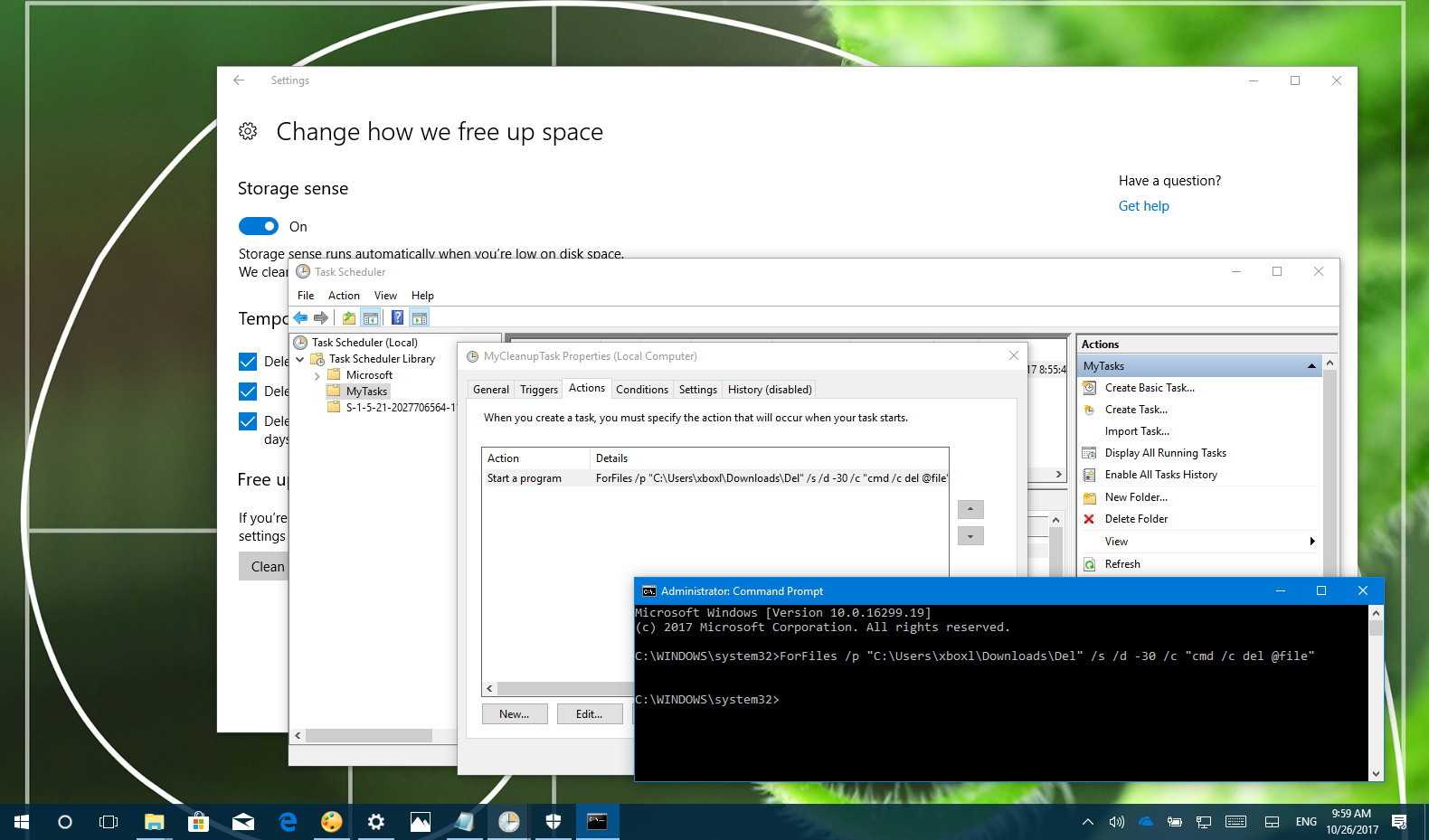The height and width of the screenshot is (840, 1429).
Task: Click the Edit... button
Action: click(589, 713)
